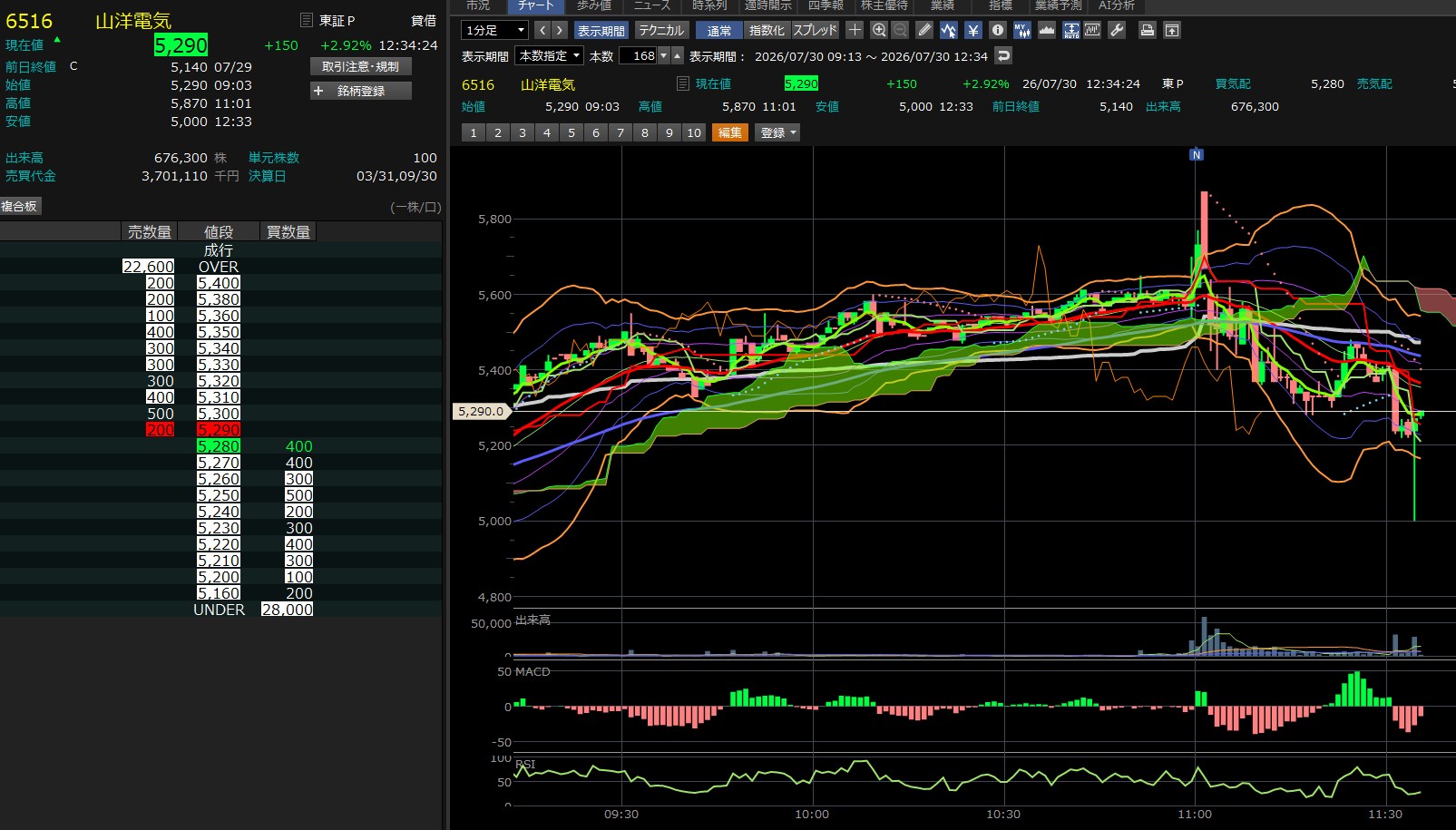Click the zoom in magnifier icon
This screenshot has height=830, width=1456.
point(878,30)
